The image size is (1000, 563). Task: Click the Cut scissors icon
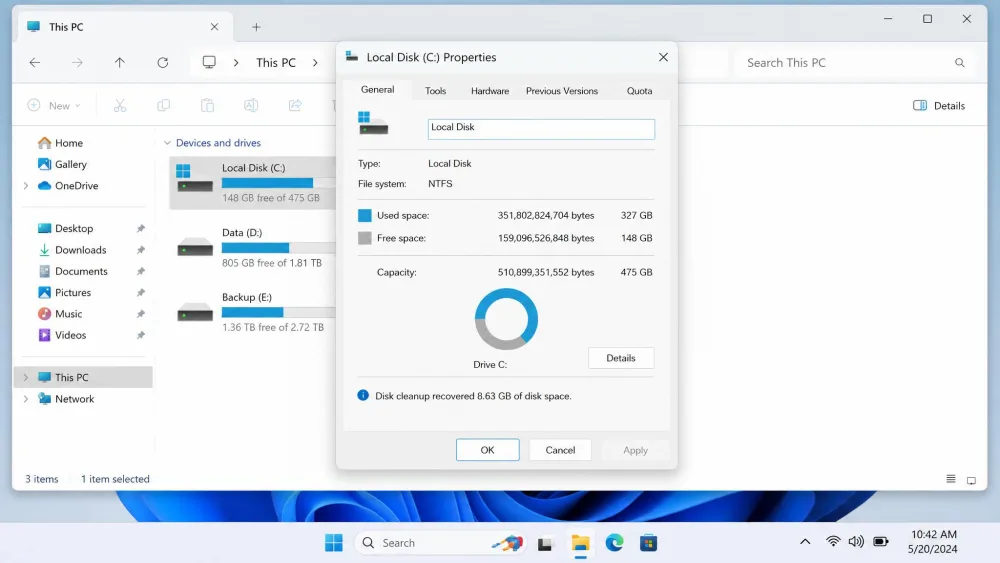[x=120, y=105]
